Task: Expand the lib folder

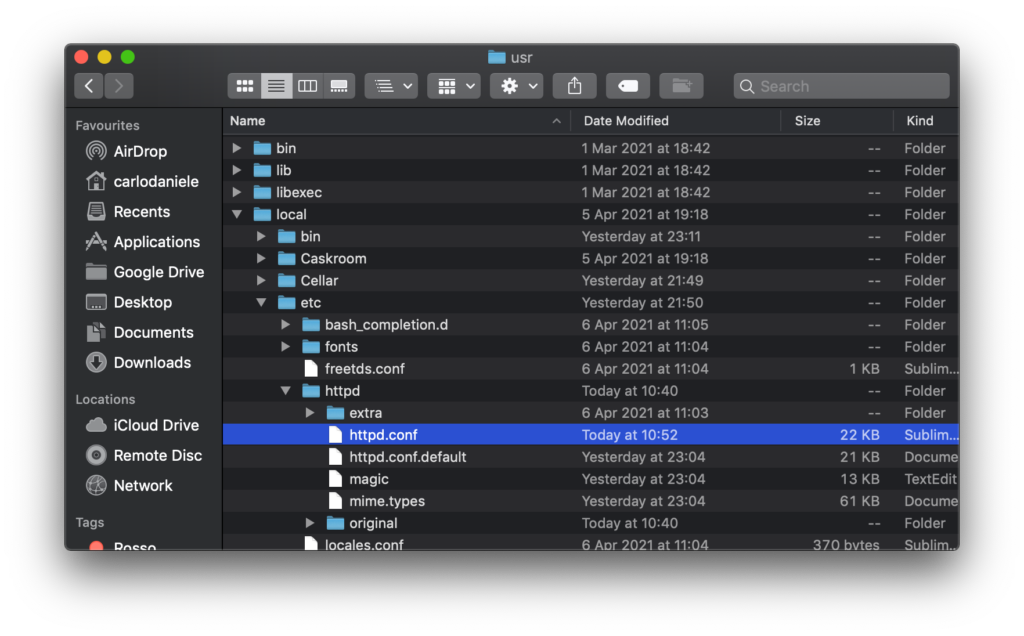Action: 237,170
